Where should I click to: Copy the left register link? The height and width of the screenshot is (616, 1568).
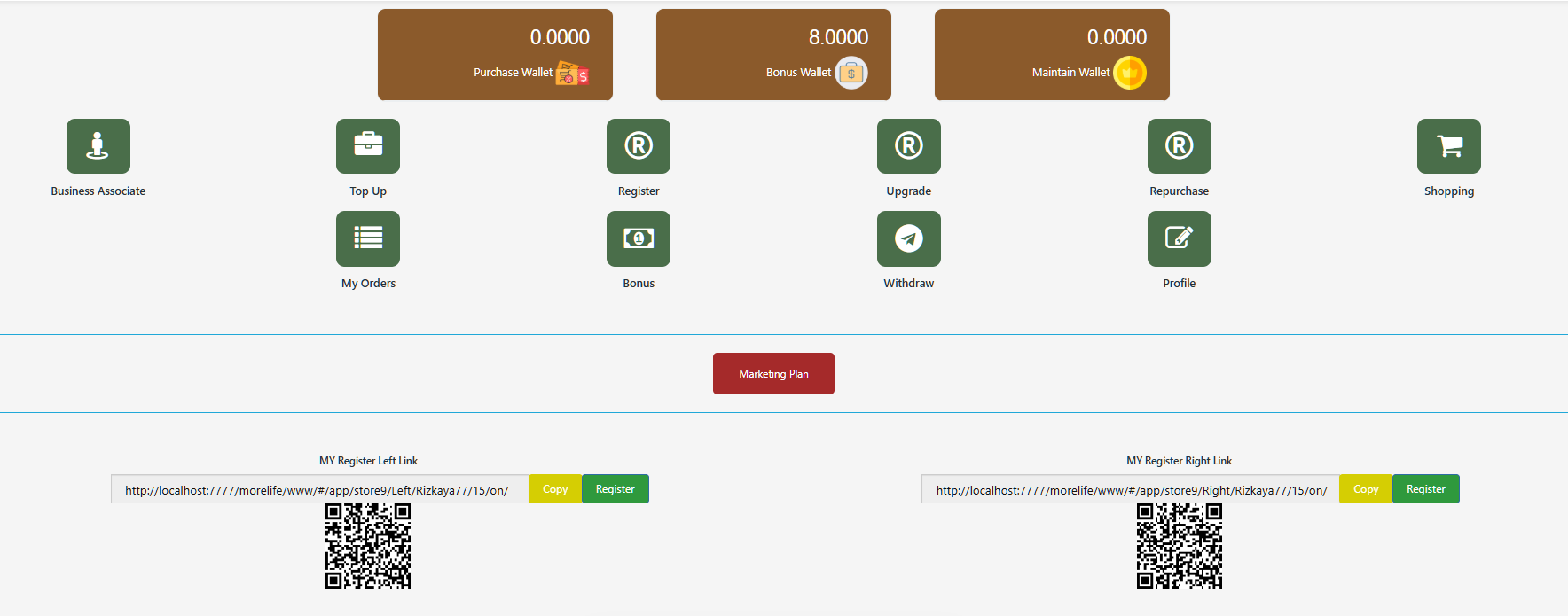point(555,489)
